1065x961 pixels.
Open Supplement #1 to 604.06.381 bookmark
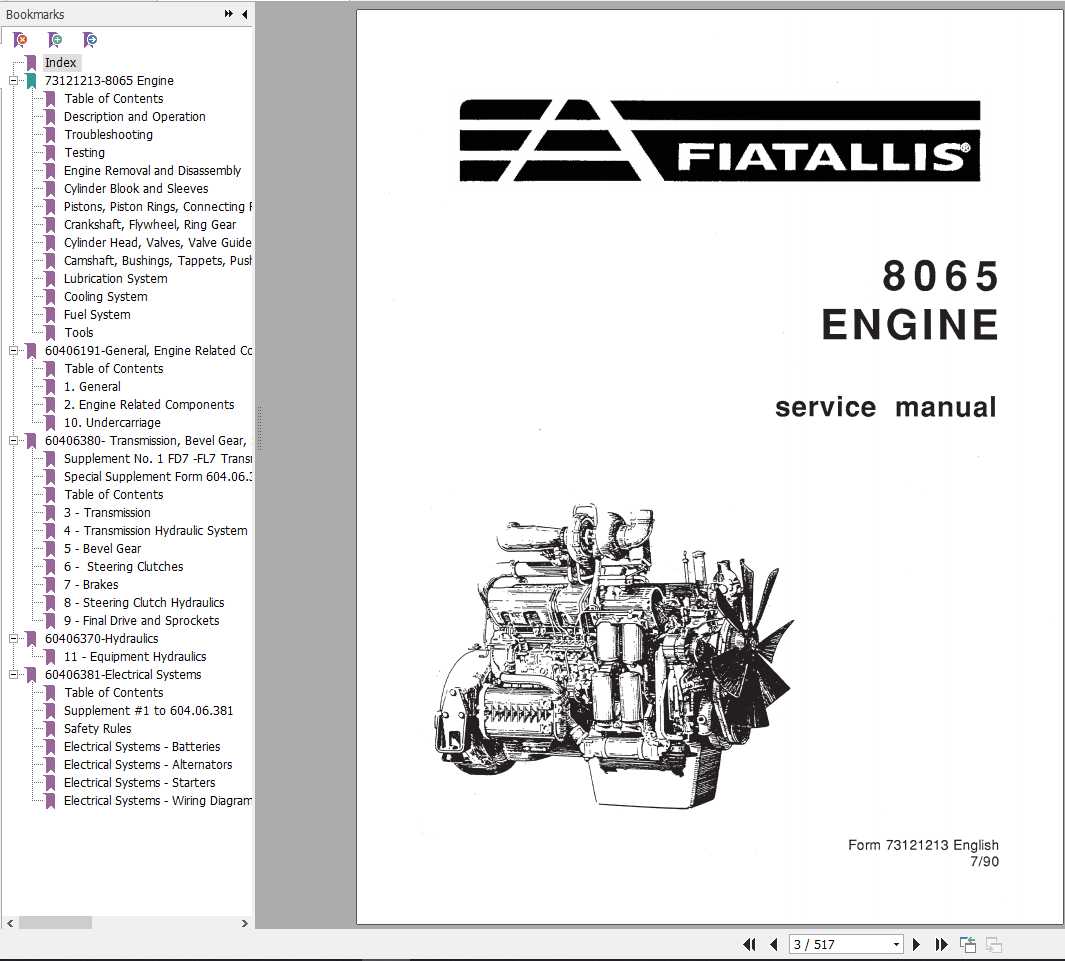click(148, 710)
